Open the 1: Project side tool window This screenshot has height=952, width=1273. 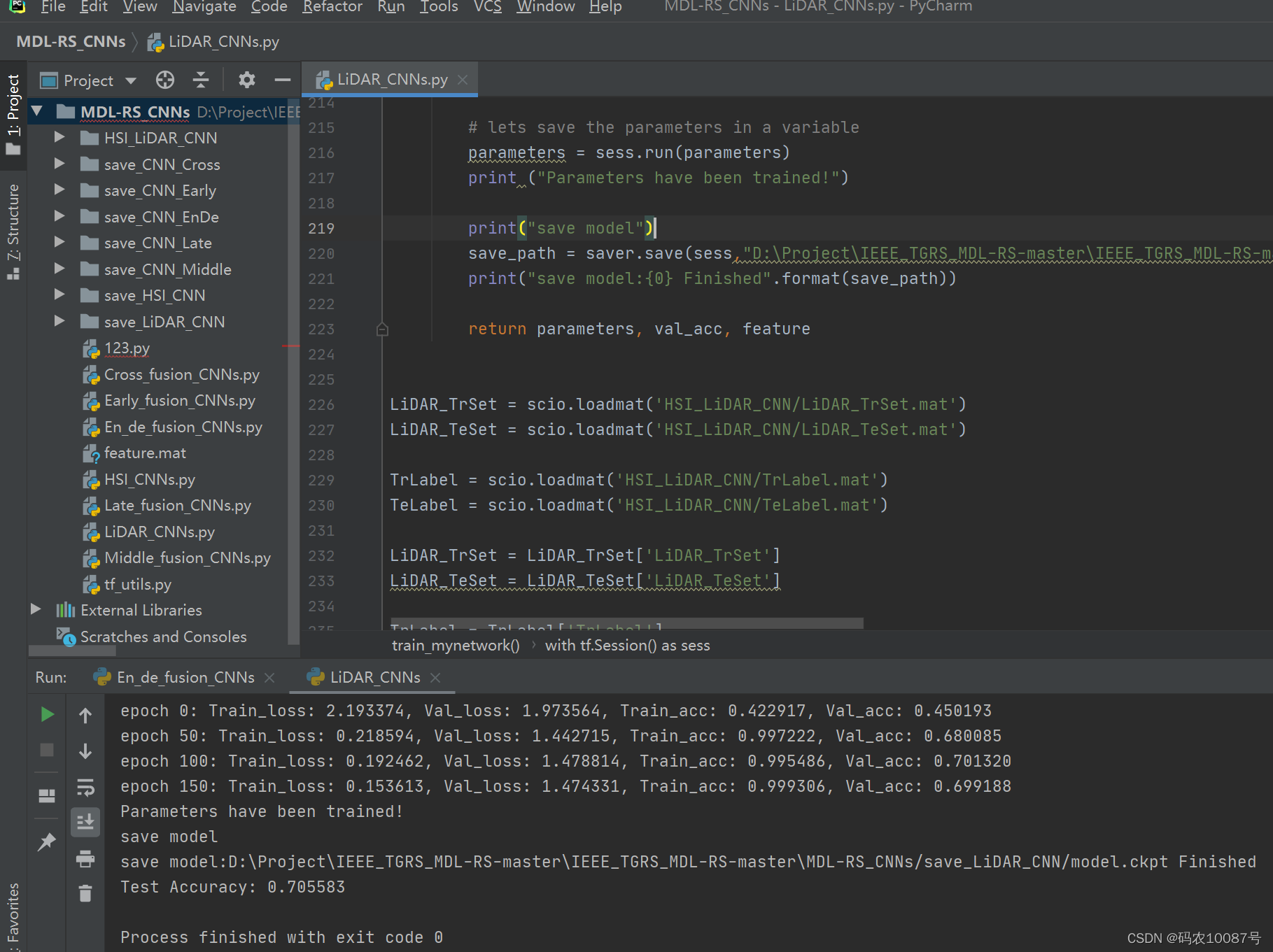point(13,115)
